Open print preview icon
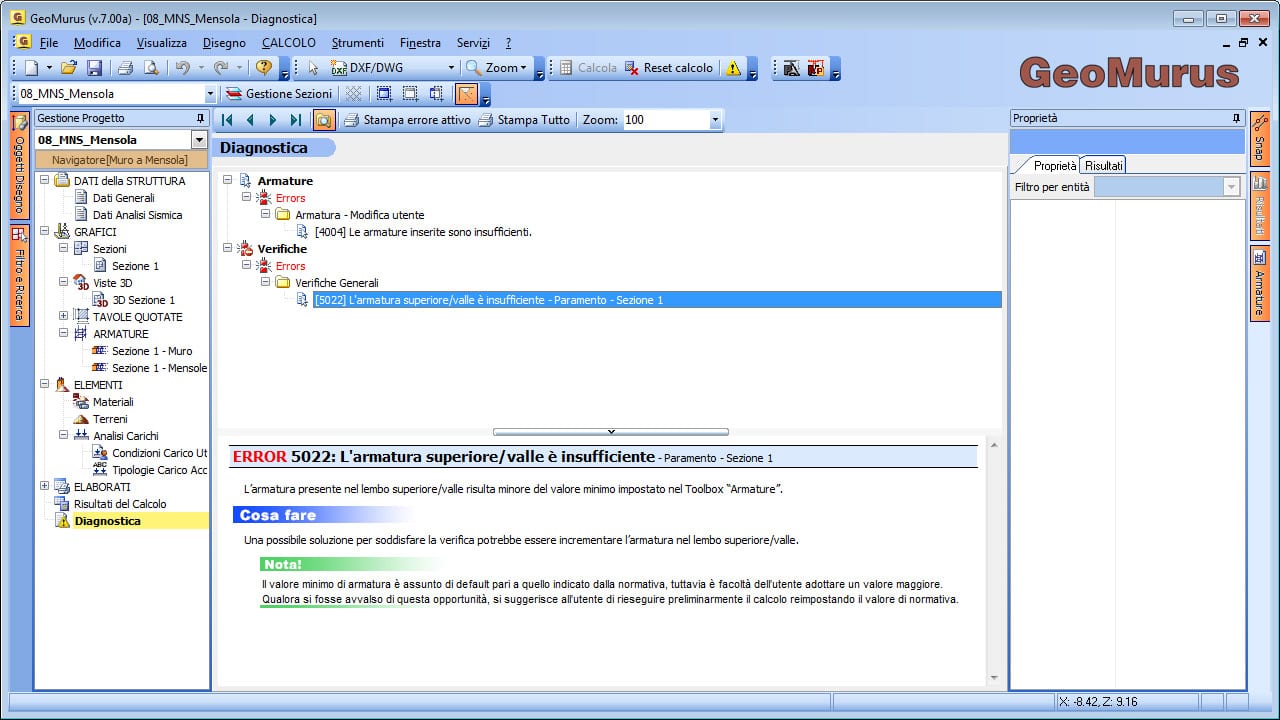1280x720 pixels. (x=151, y=68)
